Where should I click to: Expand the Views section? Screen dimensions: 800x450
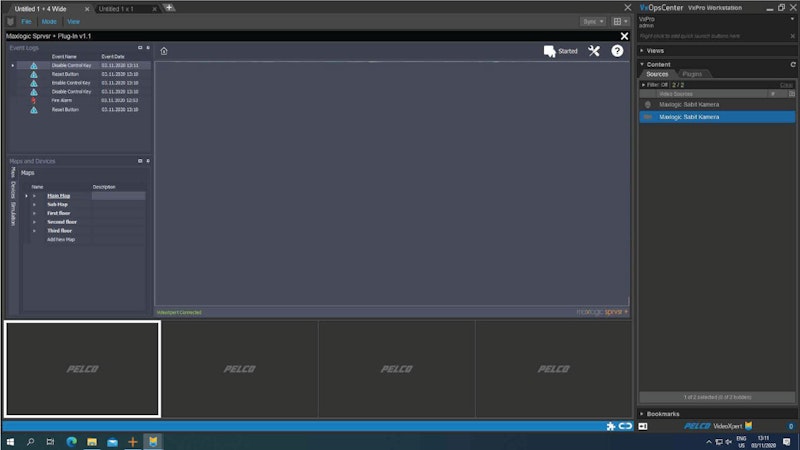tap(643, 50)
